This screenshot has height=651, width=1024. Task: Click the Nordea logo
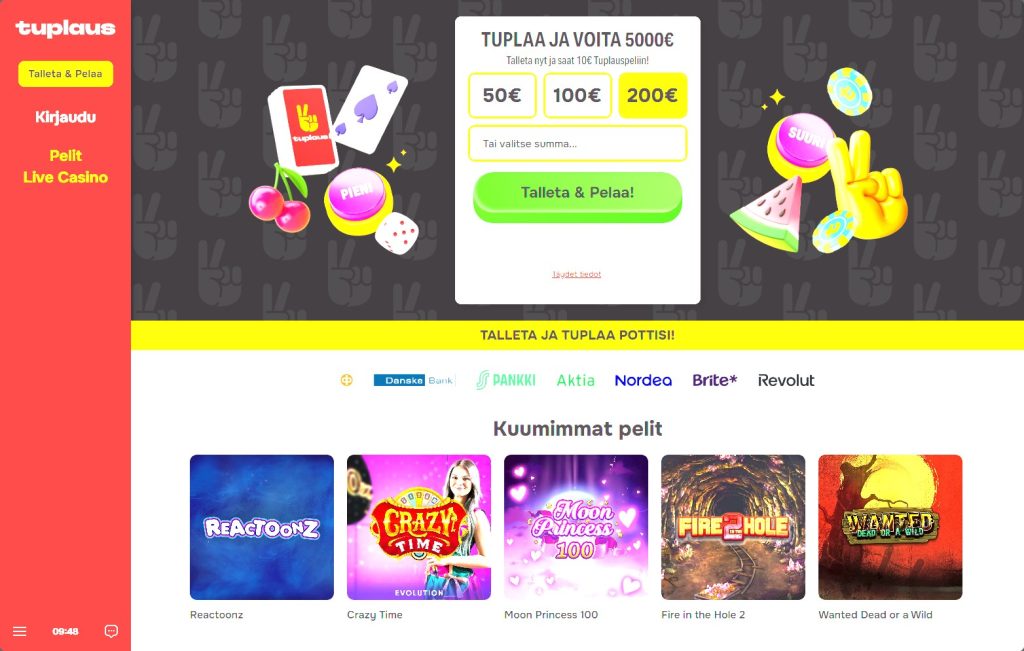643,380
